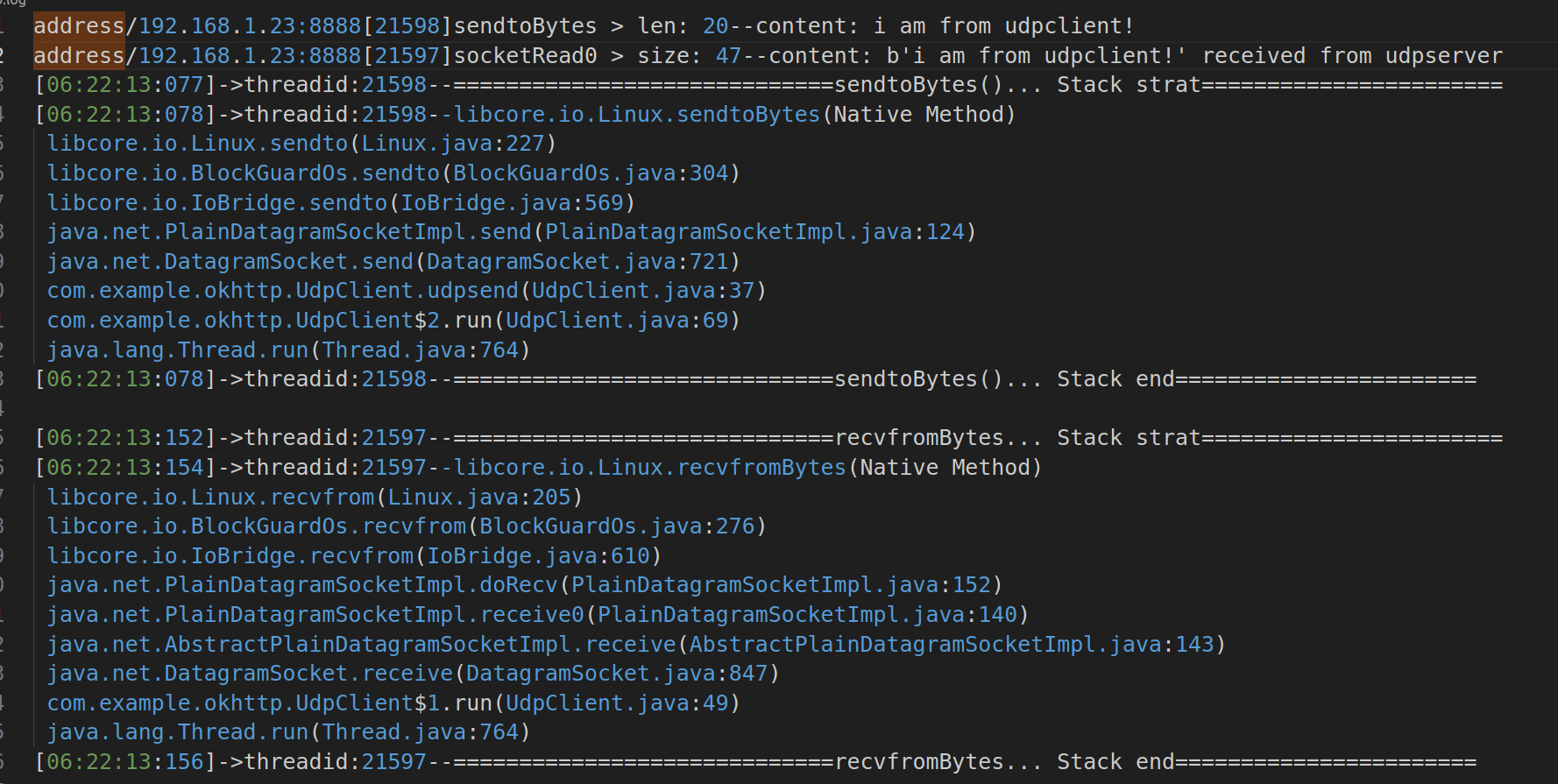1558x784 pixels.
Task: Place cursor on highlighted address in first line
Action: tap(79, 26)
